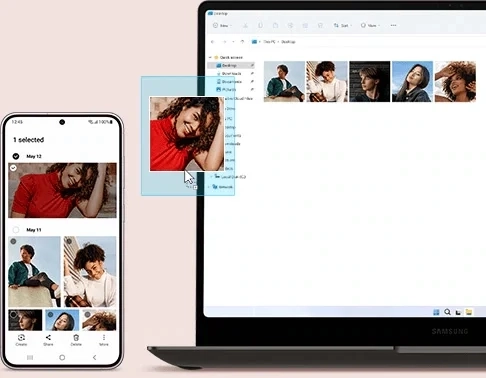The height and width of the screenshot is (378, 486).
Task: Select Network in the navigation pane
Action: point(223,187)
